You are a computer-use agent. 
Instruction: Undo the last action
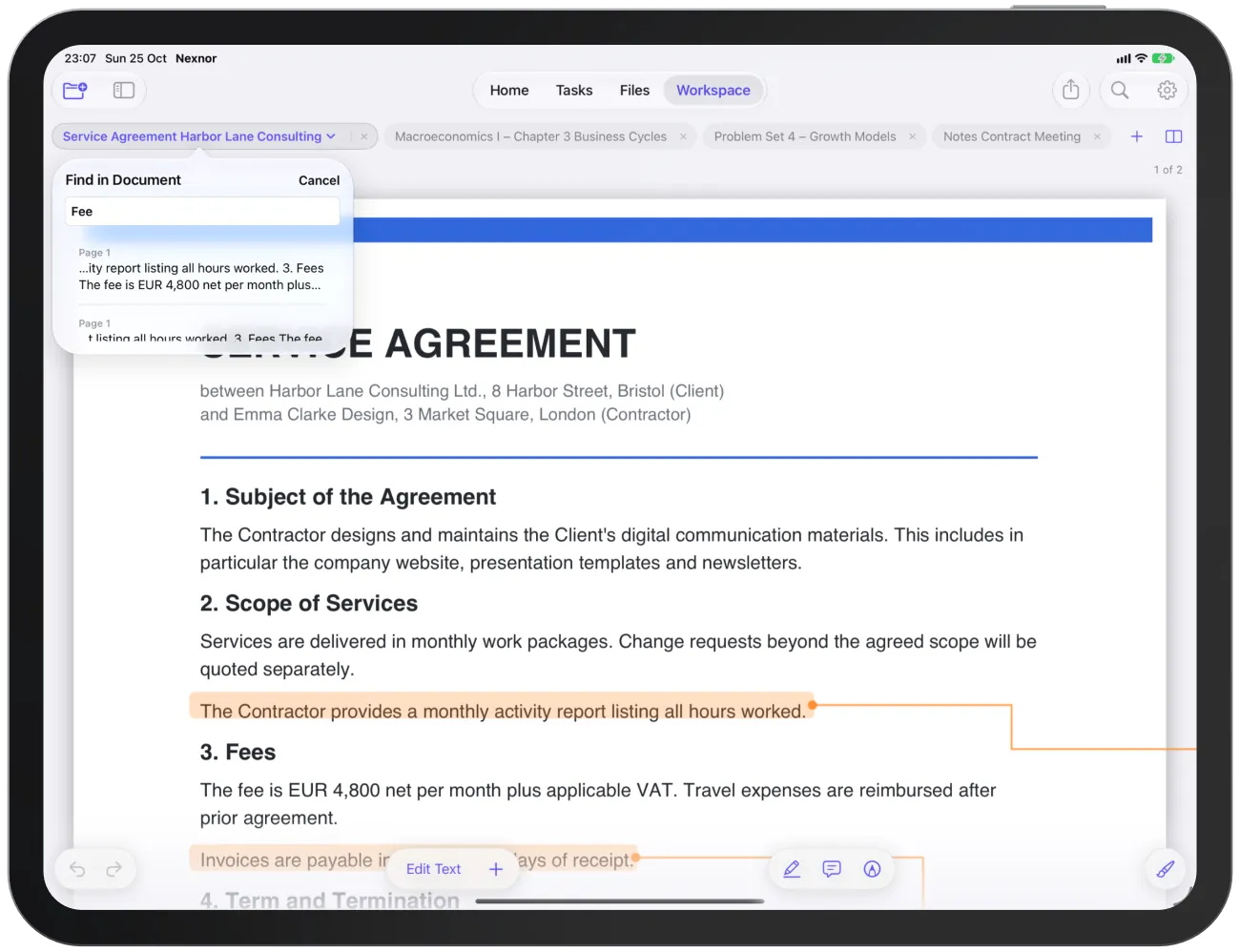point(77,869)
